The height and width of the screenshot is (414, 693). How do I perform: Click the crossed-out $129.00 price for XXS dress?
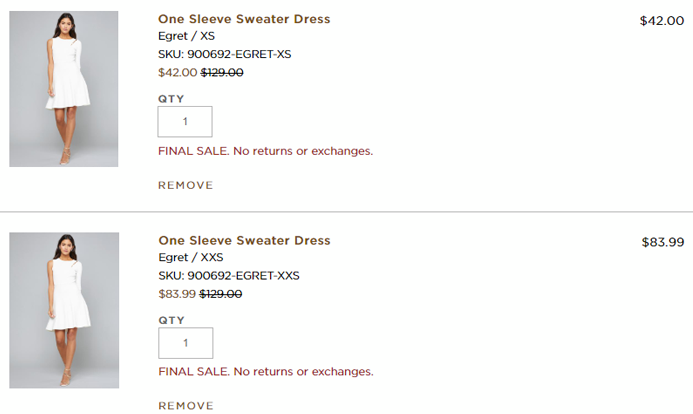point(222,294)
